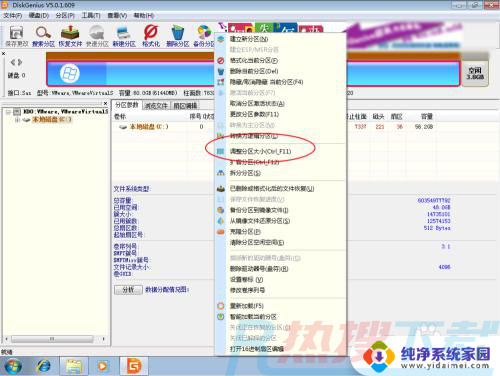Switch to the 扇区编辑 tab

(x=185, y=106)
